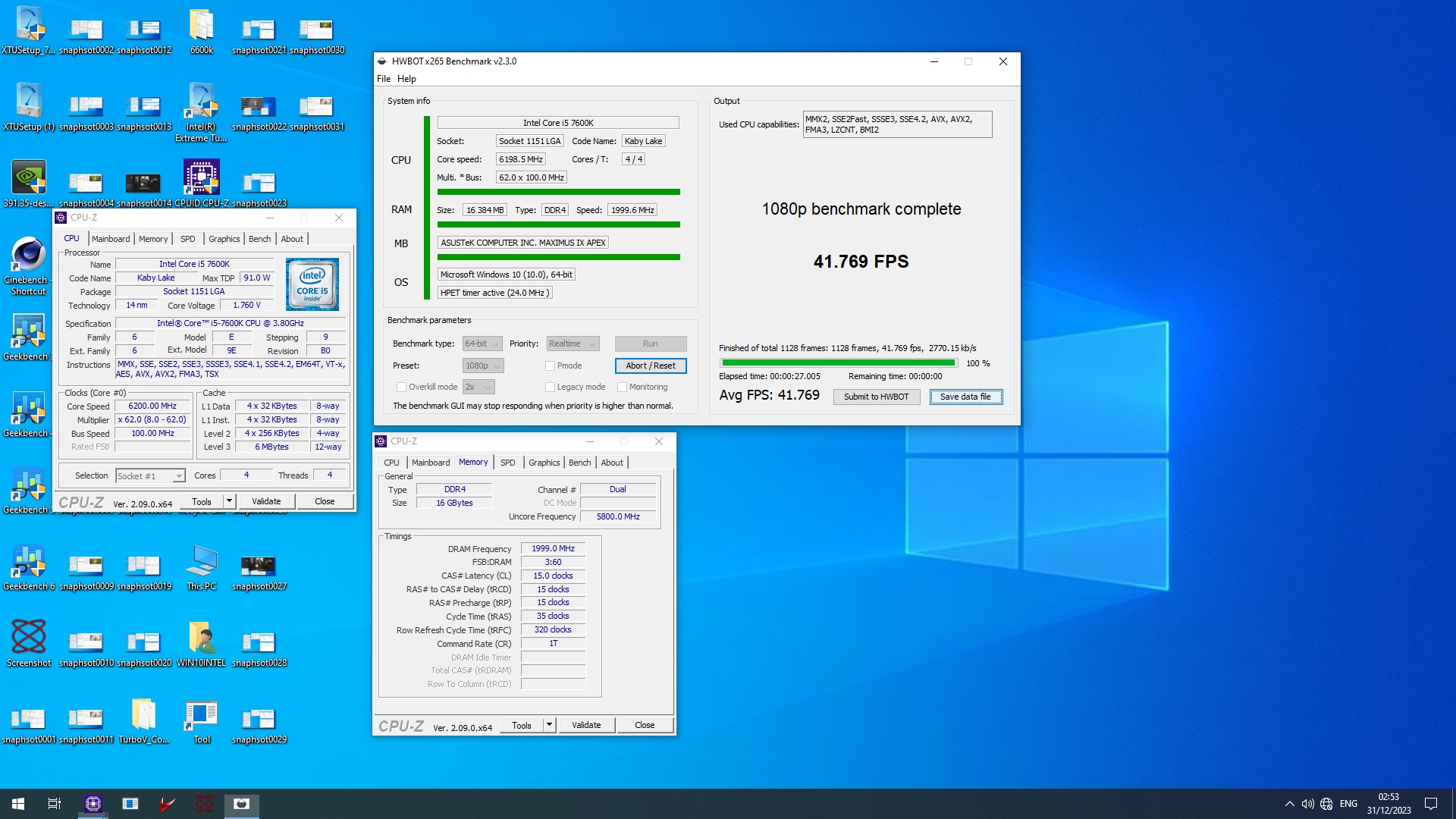Open the Socket #1 selection dropdown
This screenshot has height=819, width=1456.
[x=150, y=475]
